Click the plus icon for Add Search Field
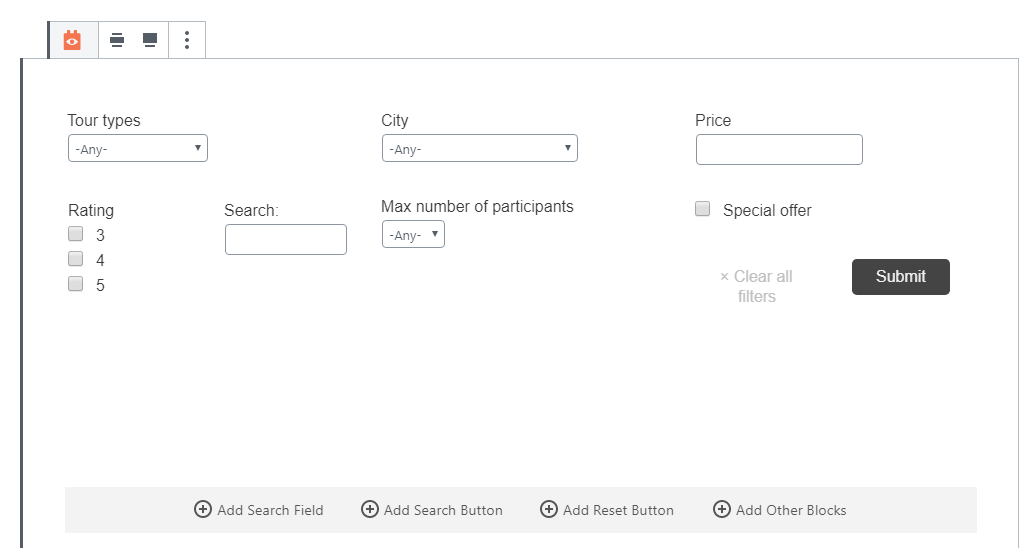Image resolution: width=1036 pixels, height=548 pixels. 203,509
